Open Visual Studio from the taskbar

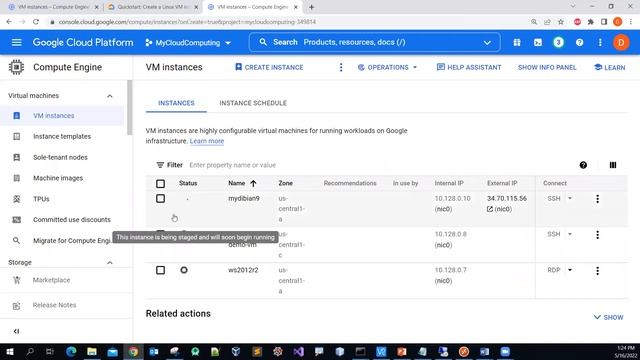(x=298, y=352)
